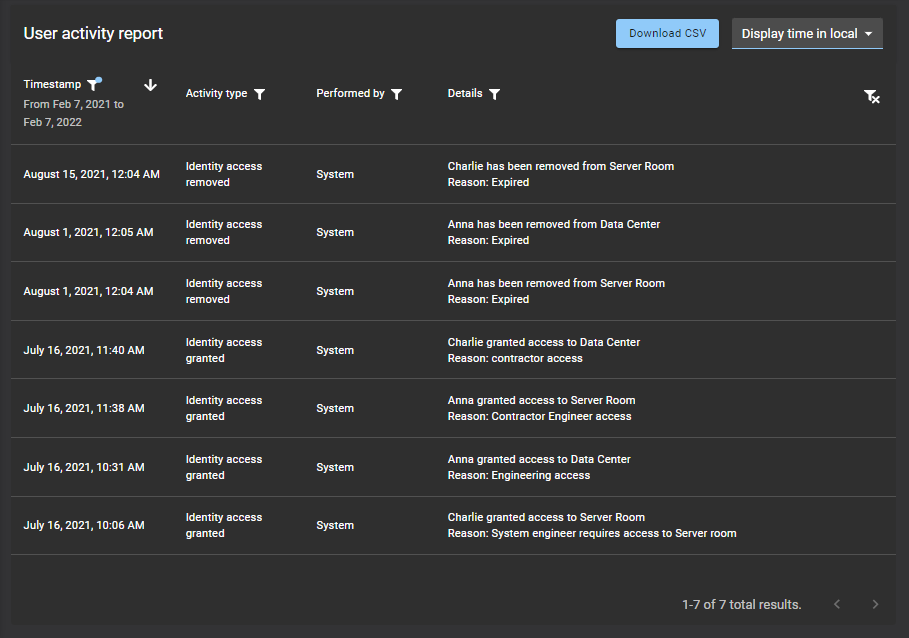The image size is (909, 638).
Task: Click the Performed by column label
Action: point(350,94)
